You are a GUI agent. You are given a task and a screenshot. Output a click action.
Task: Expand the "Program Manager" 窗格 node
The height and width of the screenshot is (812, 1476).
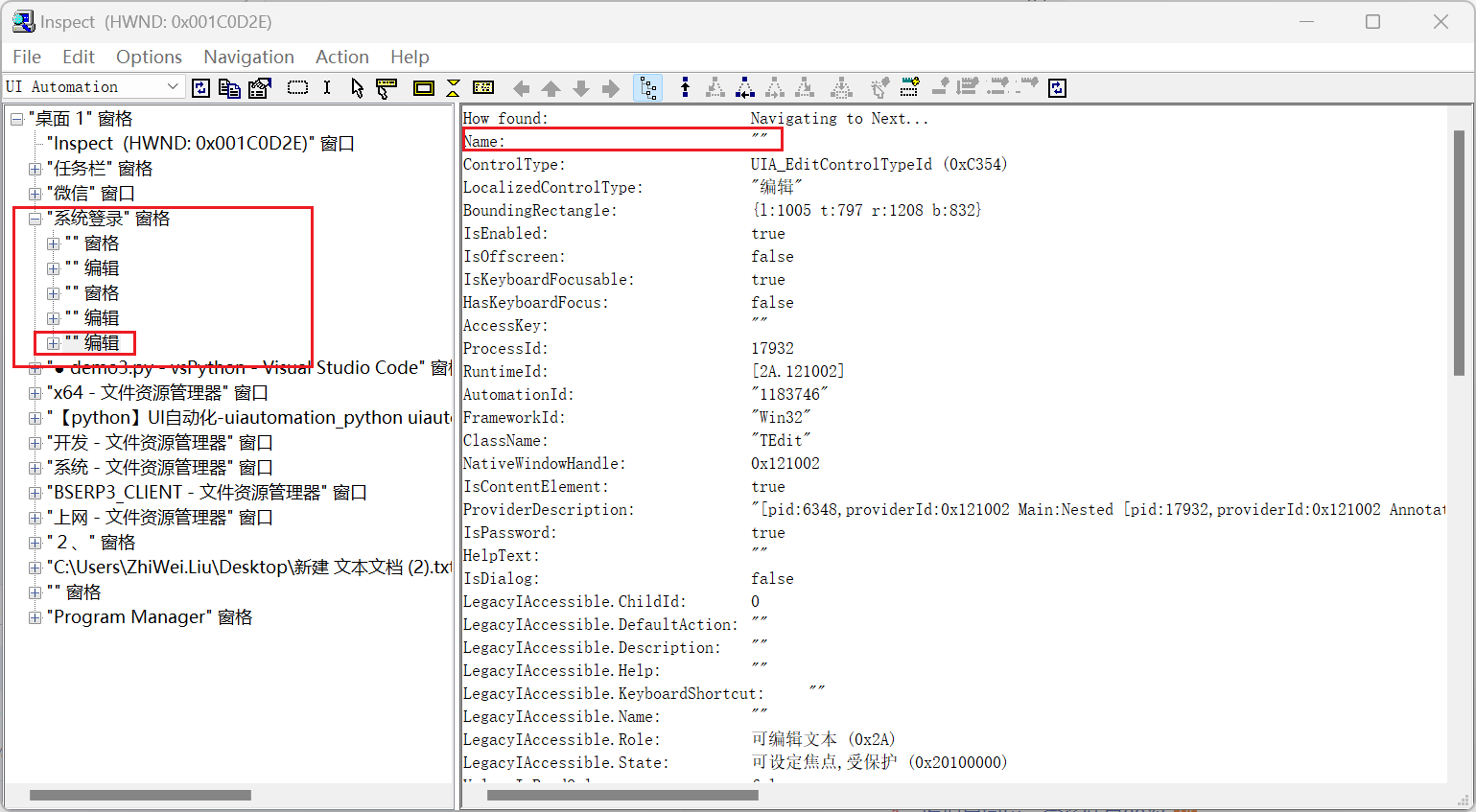tap(35, 617)
